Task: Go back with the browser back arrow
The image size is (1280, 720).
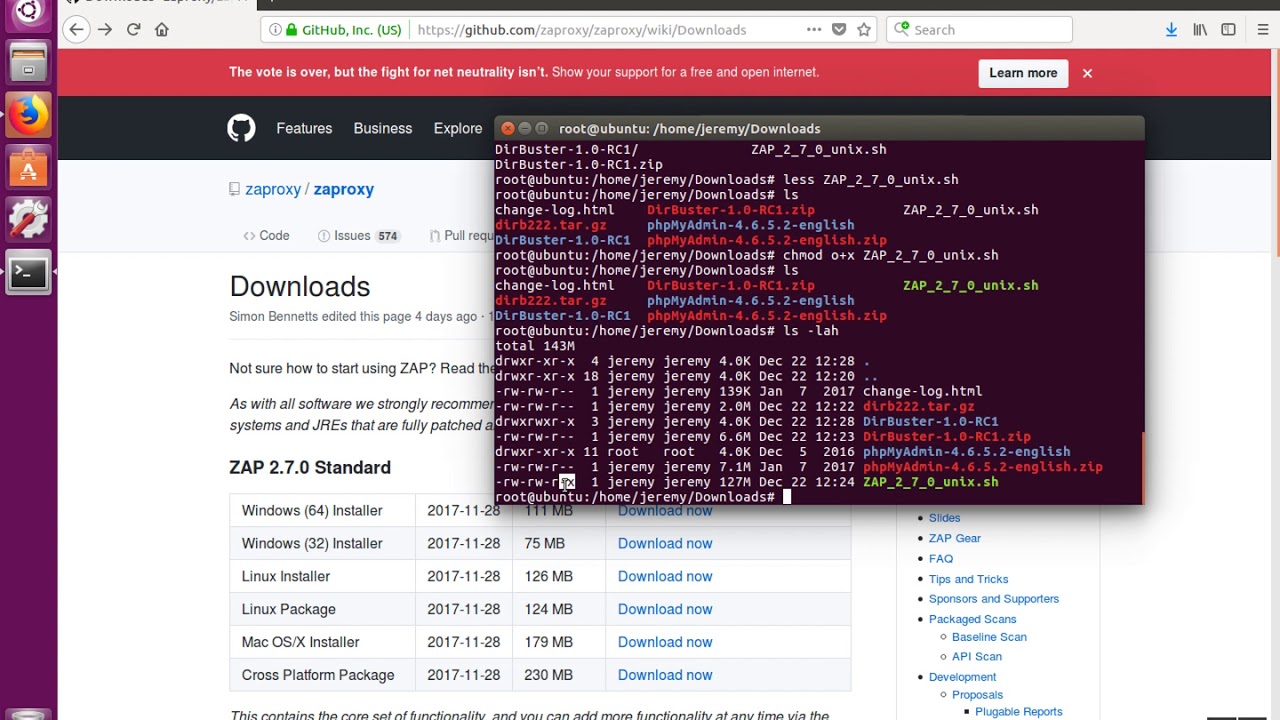Action: click(76, 30)
